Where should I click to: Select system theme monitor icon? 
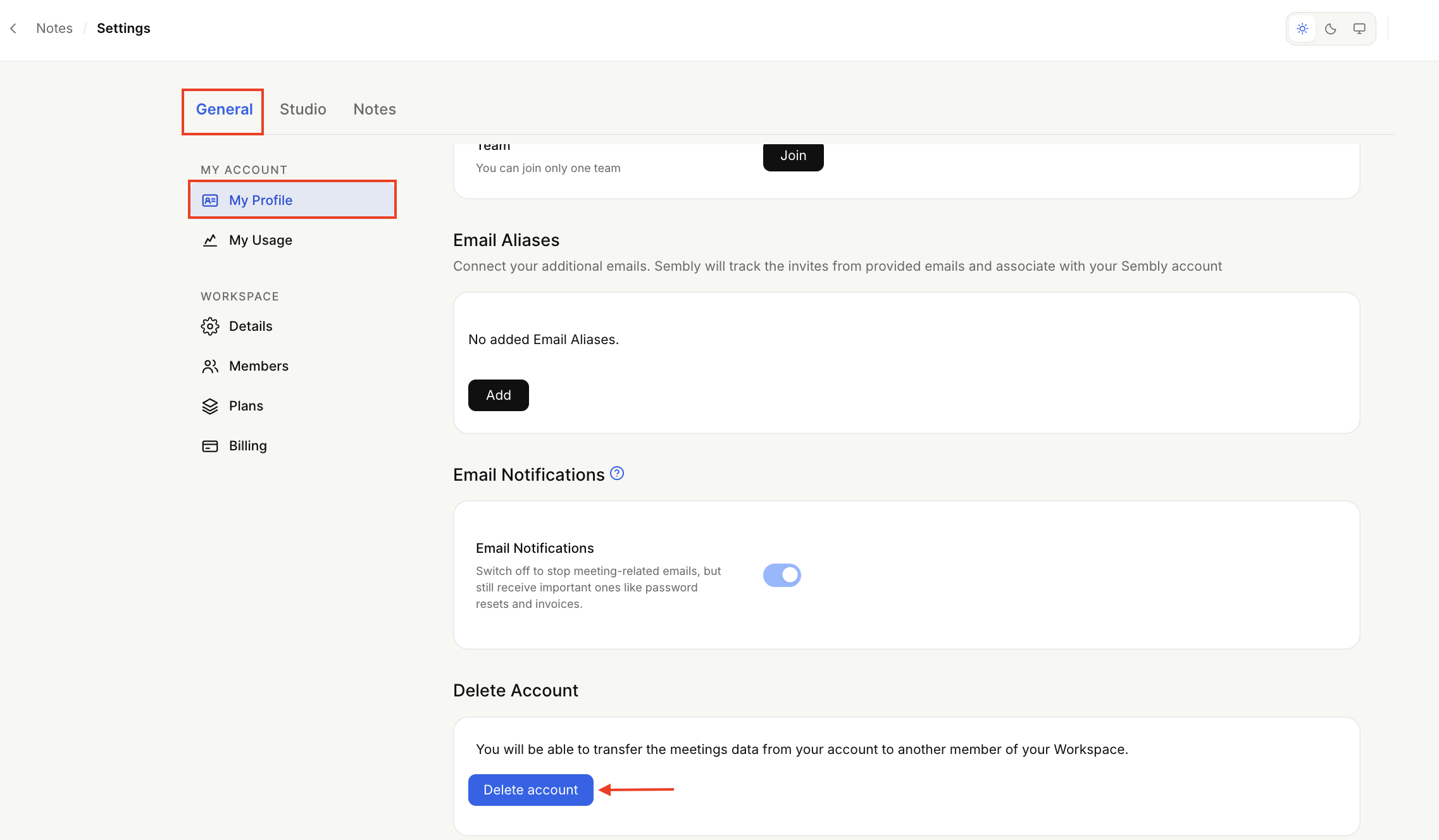tap(1359, 28)
